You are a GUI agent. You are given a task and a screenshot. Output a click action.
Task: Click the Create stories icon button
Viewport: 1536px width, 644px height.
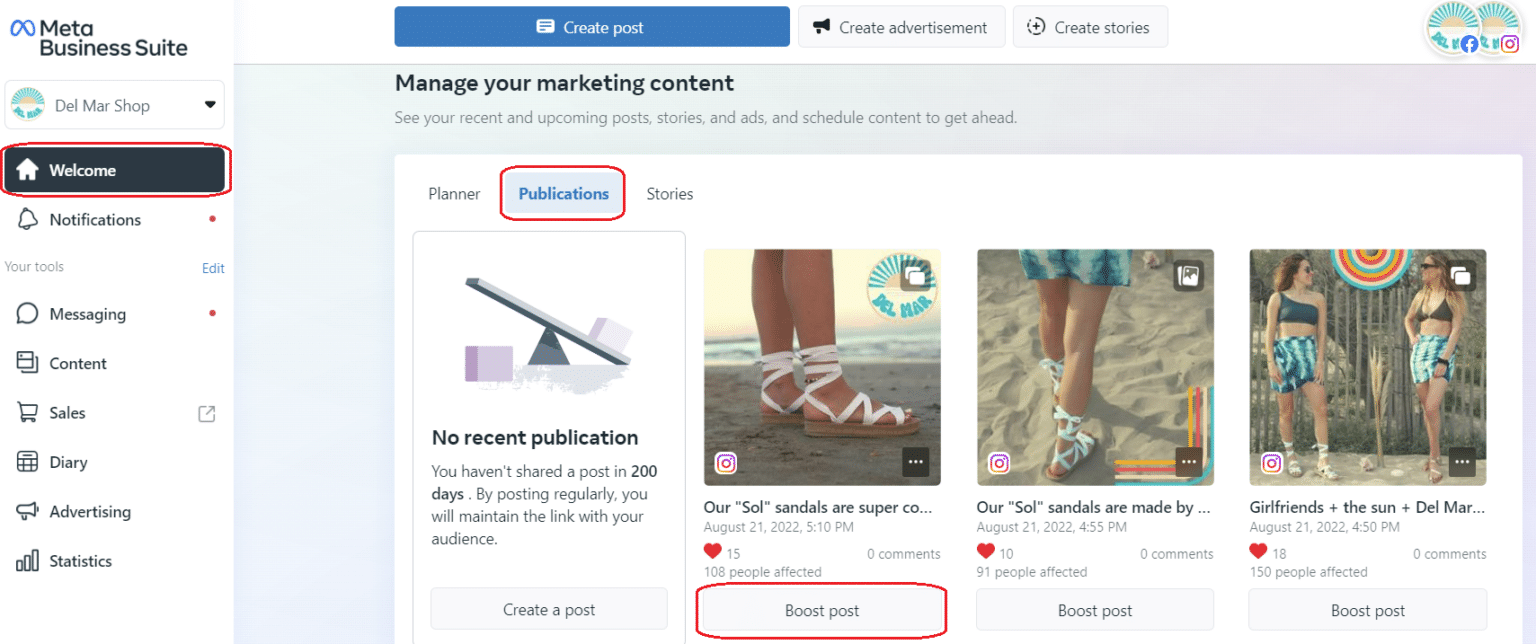point(1035,27)
